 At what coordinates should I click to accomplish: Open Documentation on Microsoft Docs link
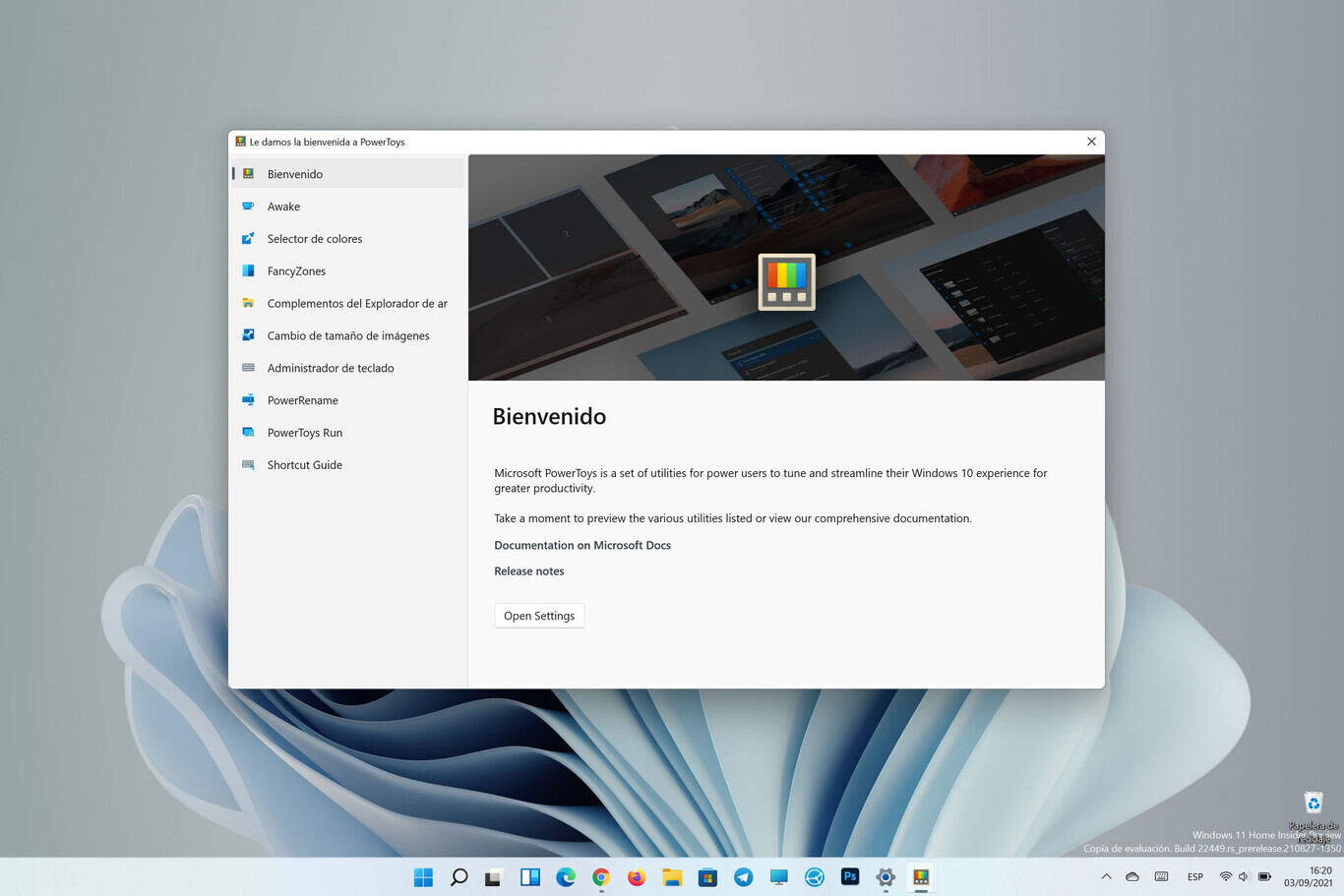(582, 545)
